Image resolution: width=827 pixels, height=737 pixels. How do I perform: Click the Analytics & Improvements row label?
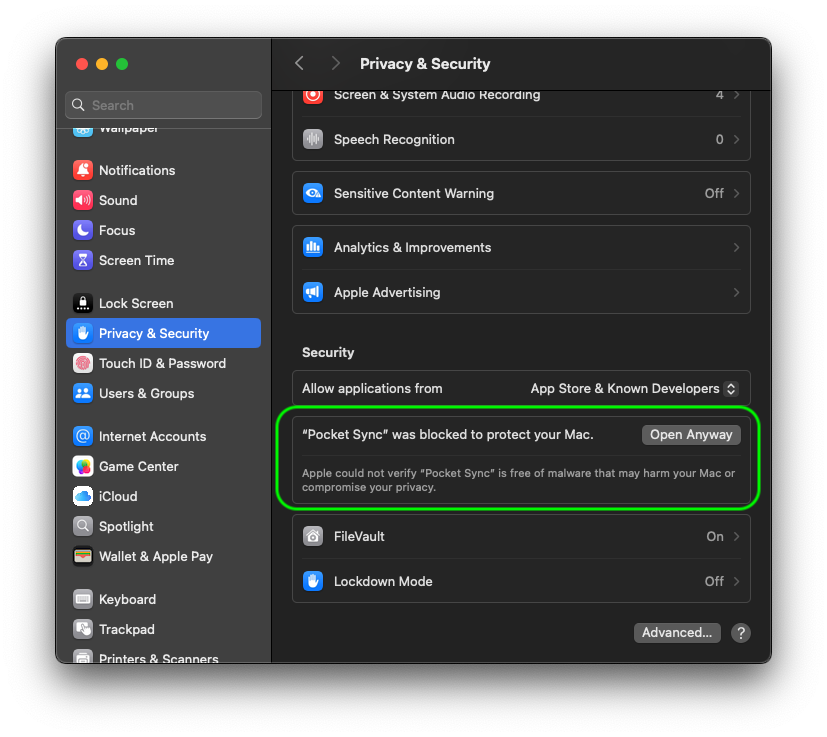coord(412,247)
